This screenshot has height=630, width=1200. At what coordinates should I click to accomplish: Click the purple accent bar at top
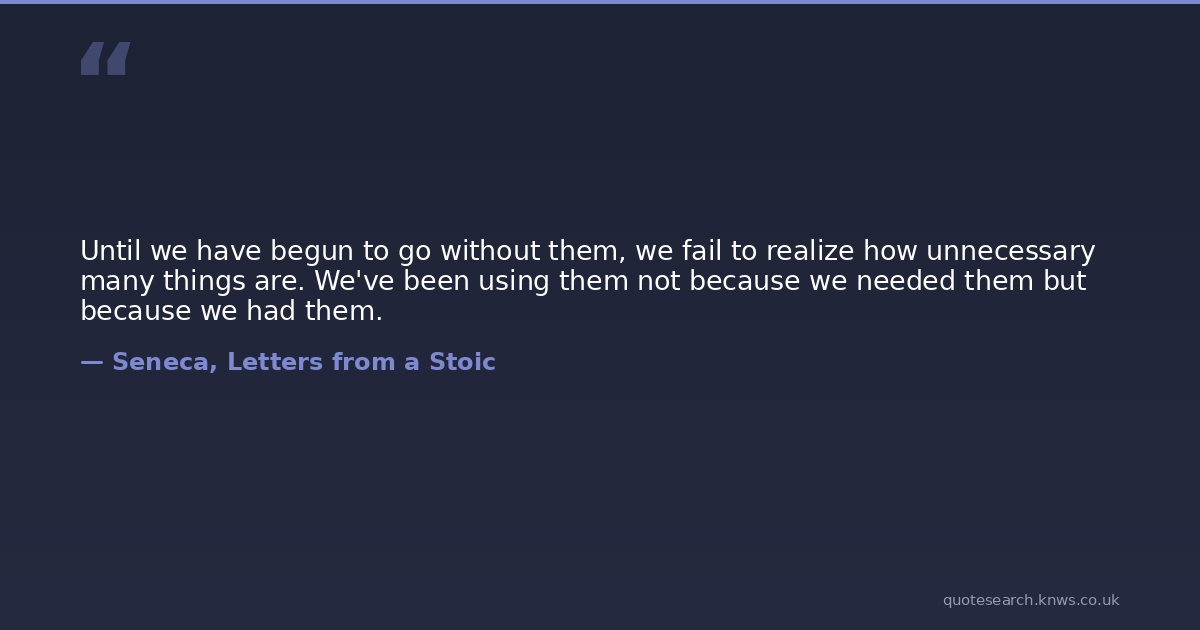point(600,2)
